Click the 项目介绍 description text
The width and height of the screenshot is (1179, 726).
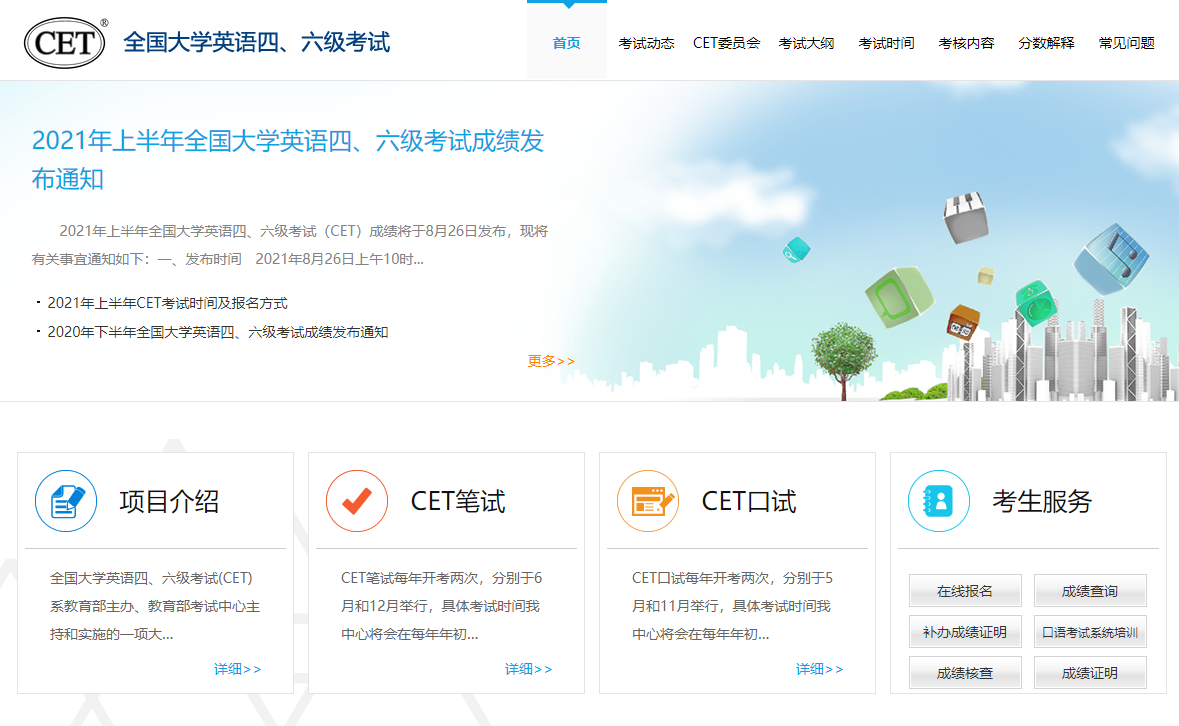pos(155,606)
